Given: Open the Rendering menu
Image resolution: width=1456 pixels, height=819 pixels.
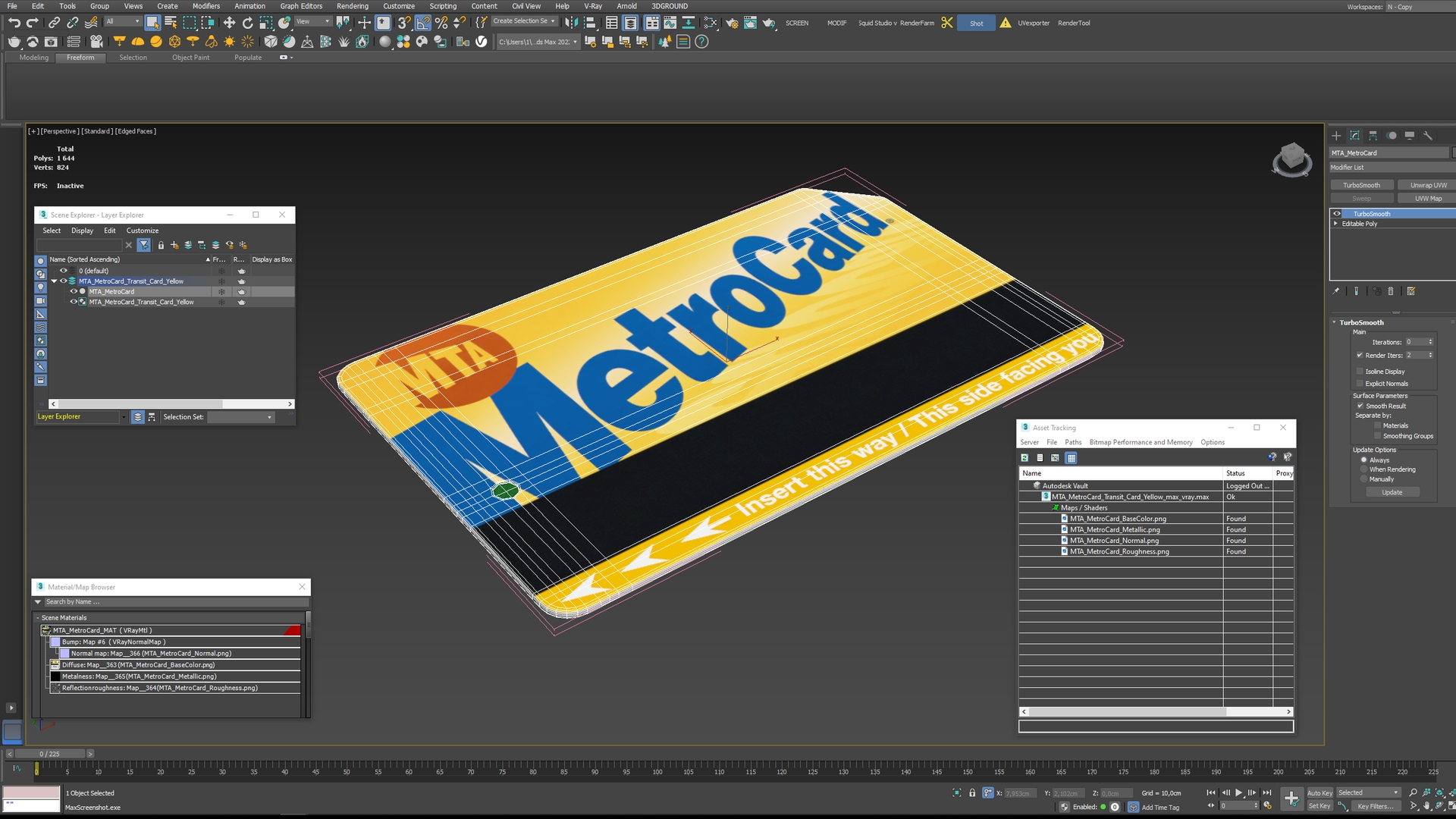Looking at the screenshot, I should (353, 6).
